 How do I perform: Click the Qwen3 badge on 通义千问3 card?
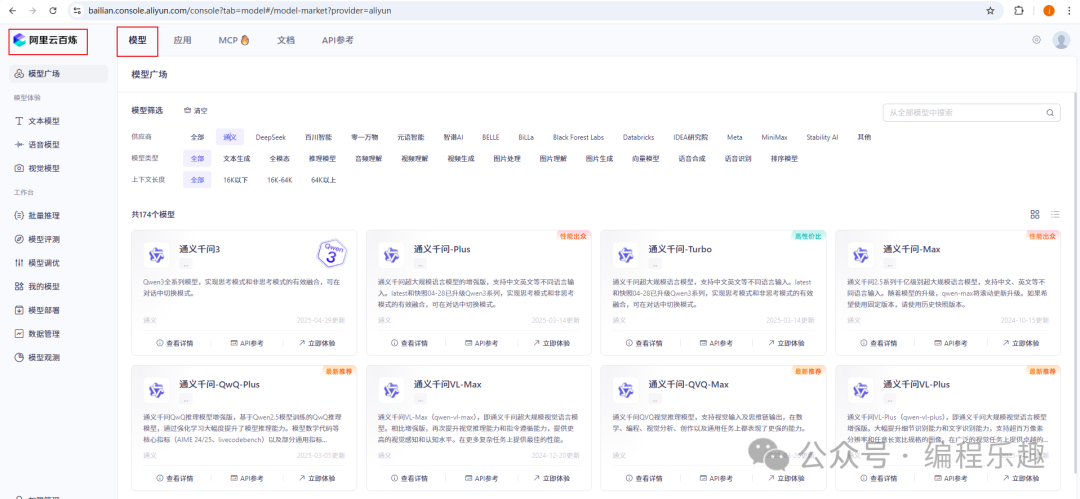pos(331,254)
